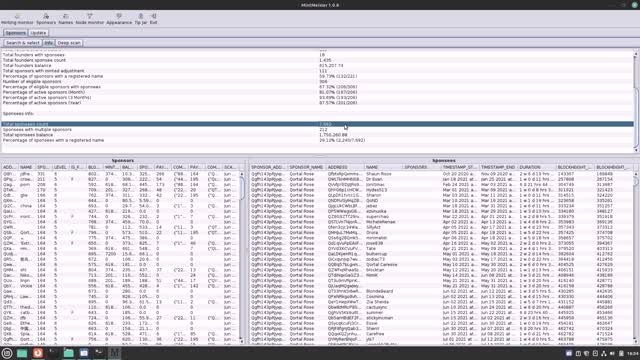Image resolution: width=640 pixels, height=360 pixels.
Task: Select Percentage of active sponsors (Year) row
Action: pos(318,103)
